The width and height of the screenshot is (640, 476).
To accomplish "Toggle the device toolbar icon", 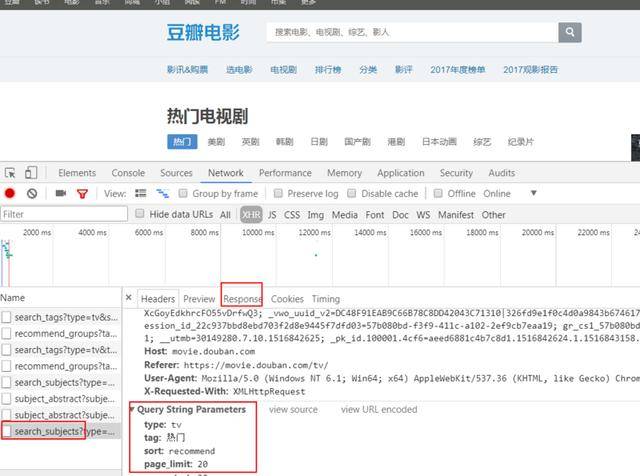I will [x=31, y=173].
